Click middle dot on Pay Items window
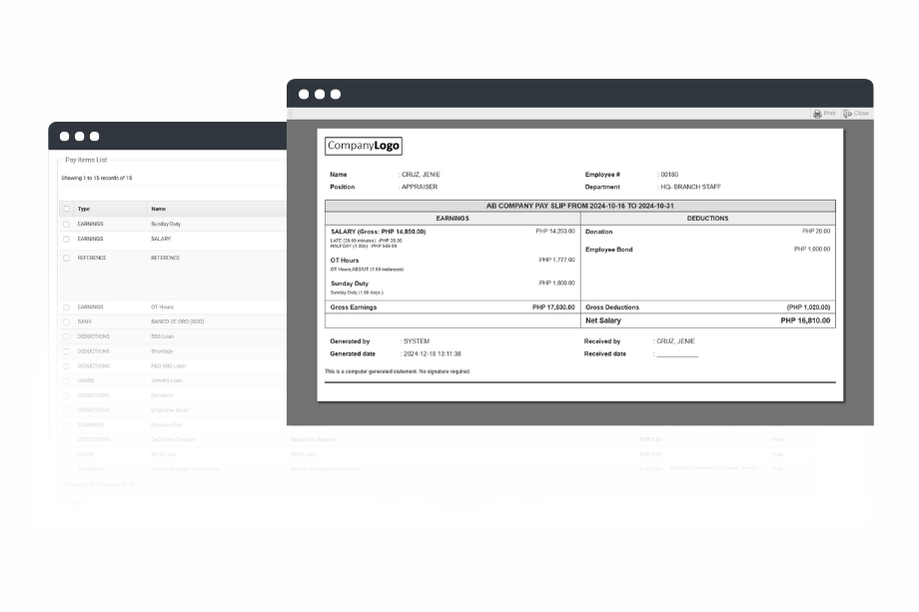Viewport: 919px width, 612px height. pyautogui.click(x=79, y=137)
